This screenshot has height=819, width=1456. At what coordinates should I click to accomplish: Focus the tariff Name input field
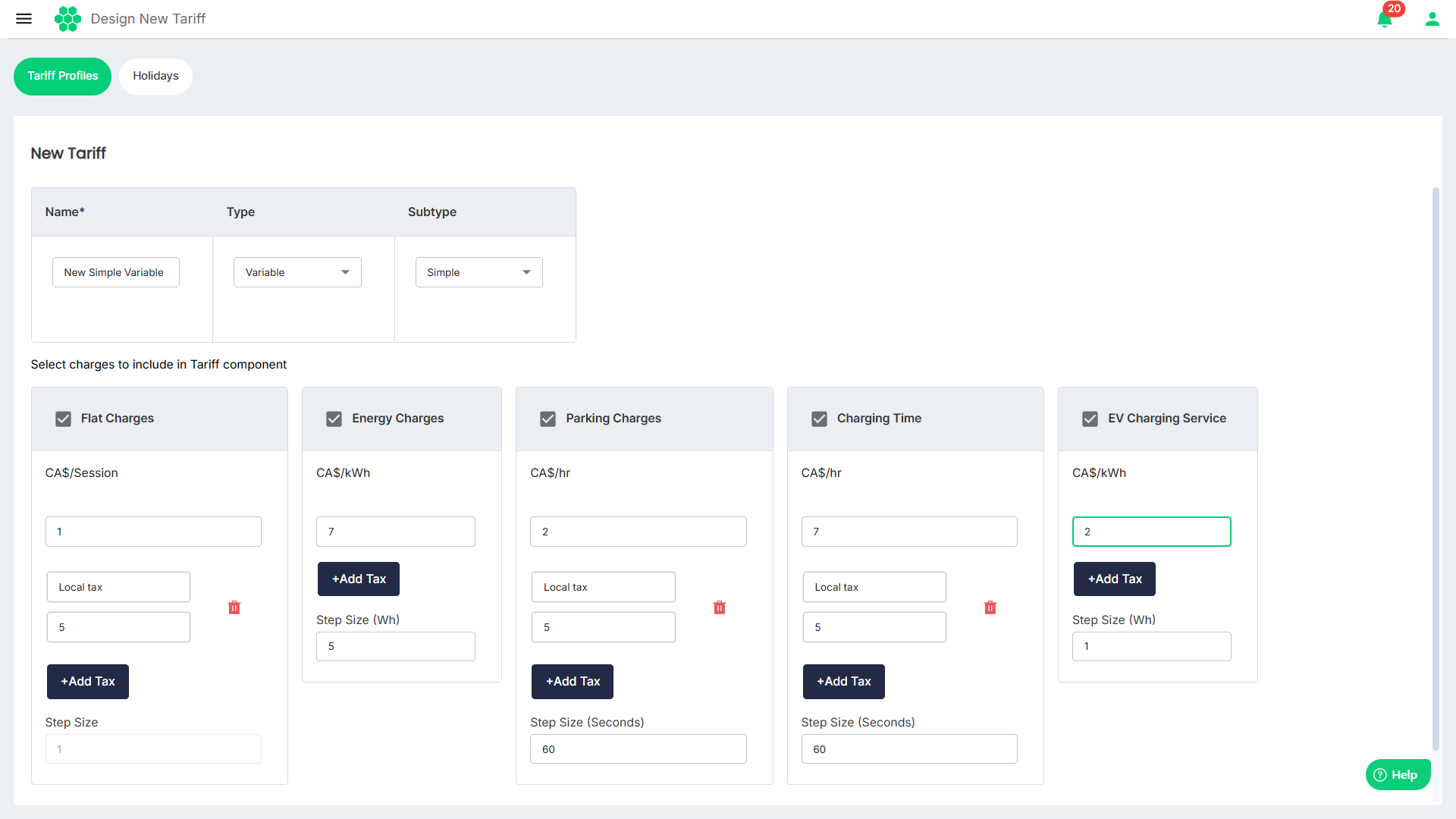coord(115,272)
